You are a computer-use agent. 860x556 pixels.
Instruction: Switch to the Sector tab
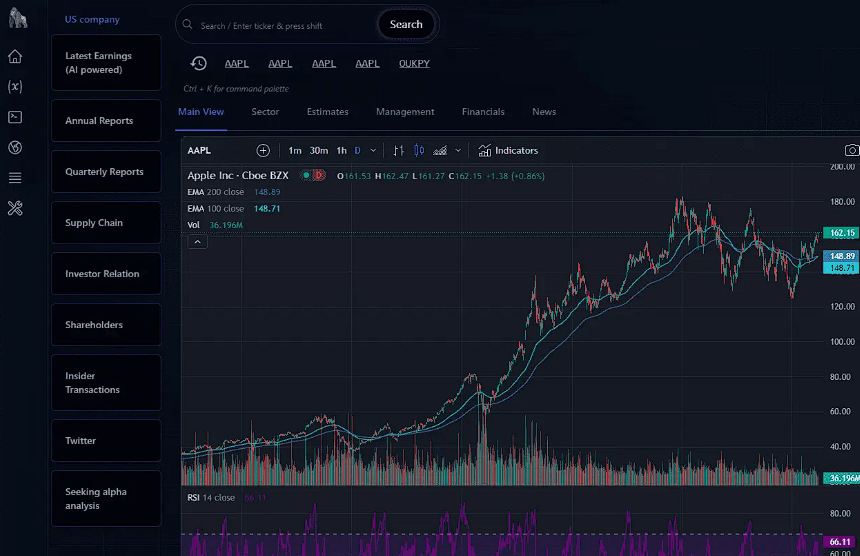[x=265, y=112]
